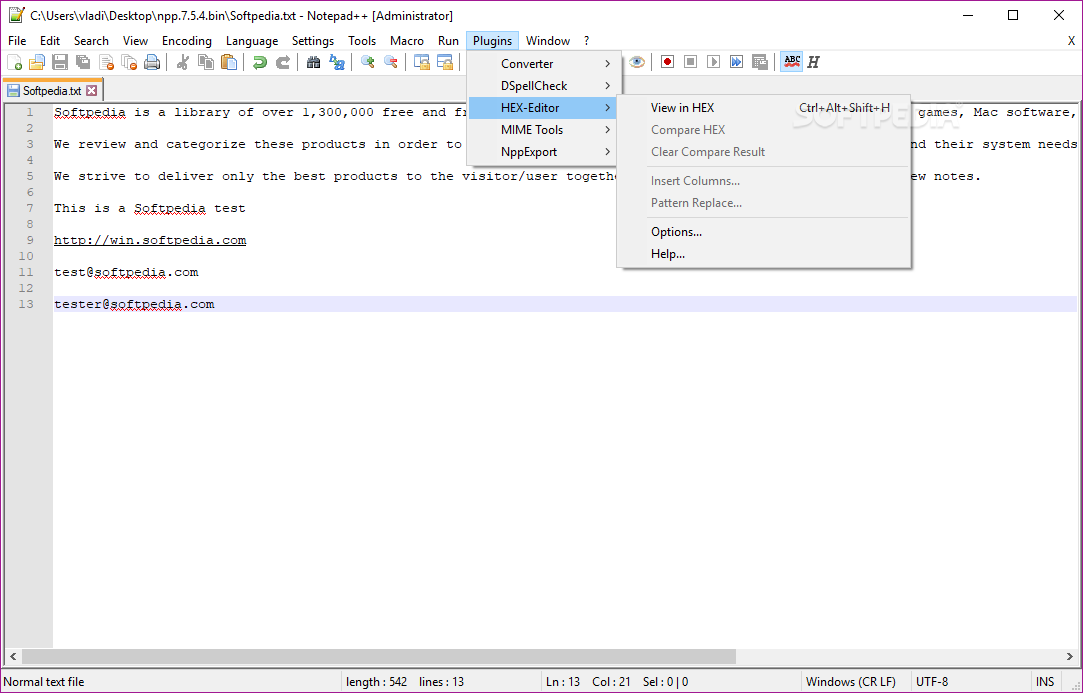The height and width of the screenshot is (693, 1083).
Task: Click the horizontal scrollbar right arrow
Action: coord(1071,656)
